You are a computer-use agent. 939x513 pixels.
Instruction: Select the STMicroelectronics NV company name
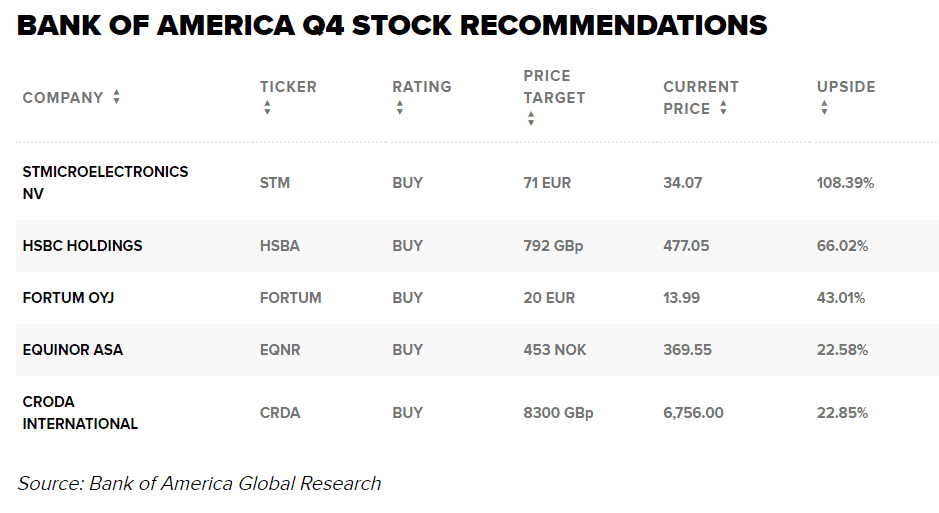point(105,183)
